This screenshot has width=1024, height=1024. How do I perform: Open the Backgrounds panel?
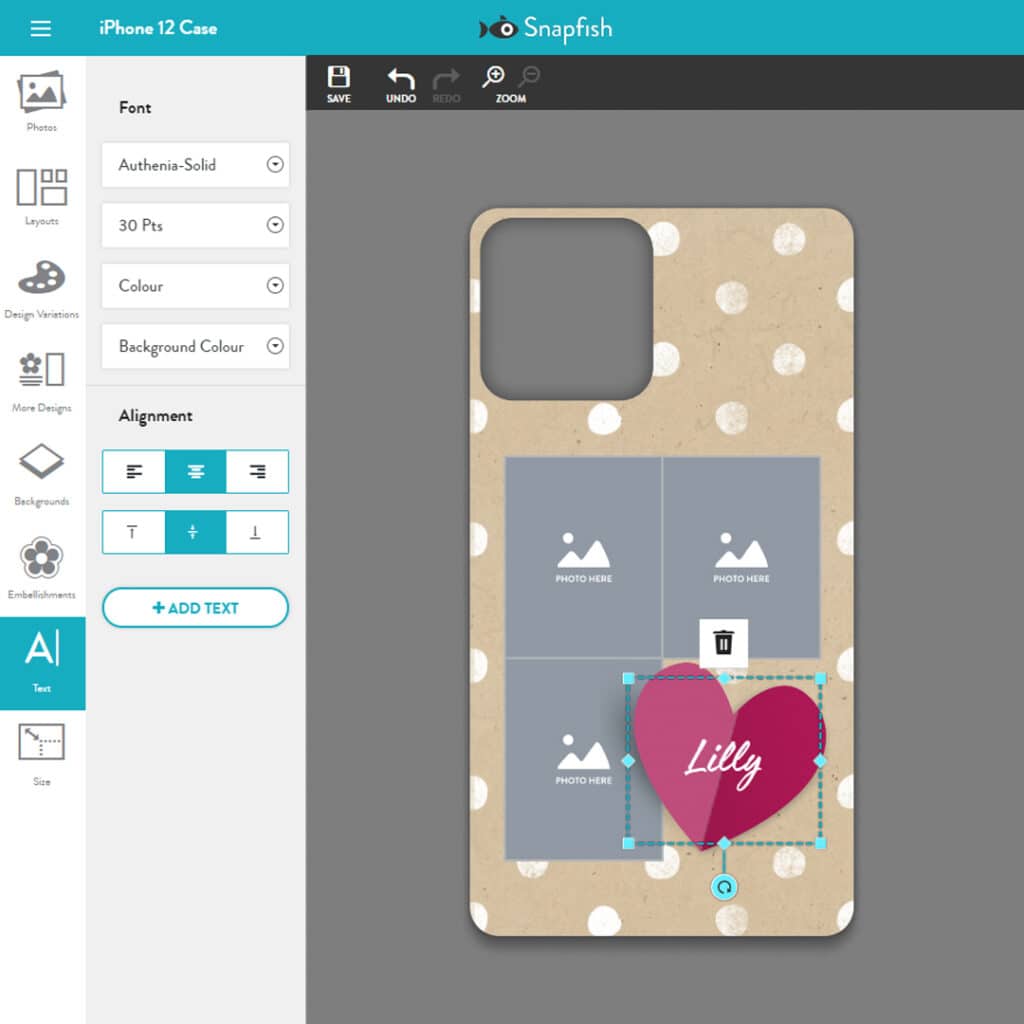pos(41,472)
